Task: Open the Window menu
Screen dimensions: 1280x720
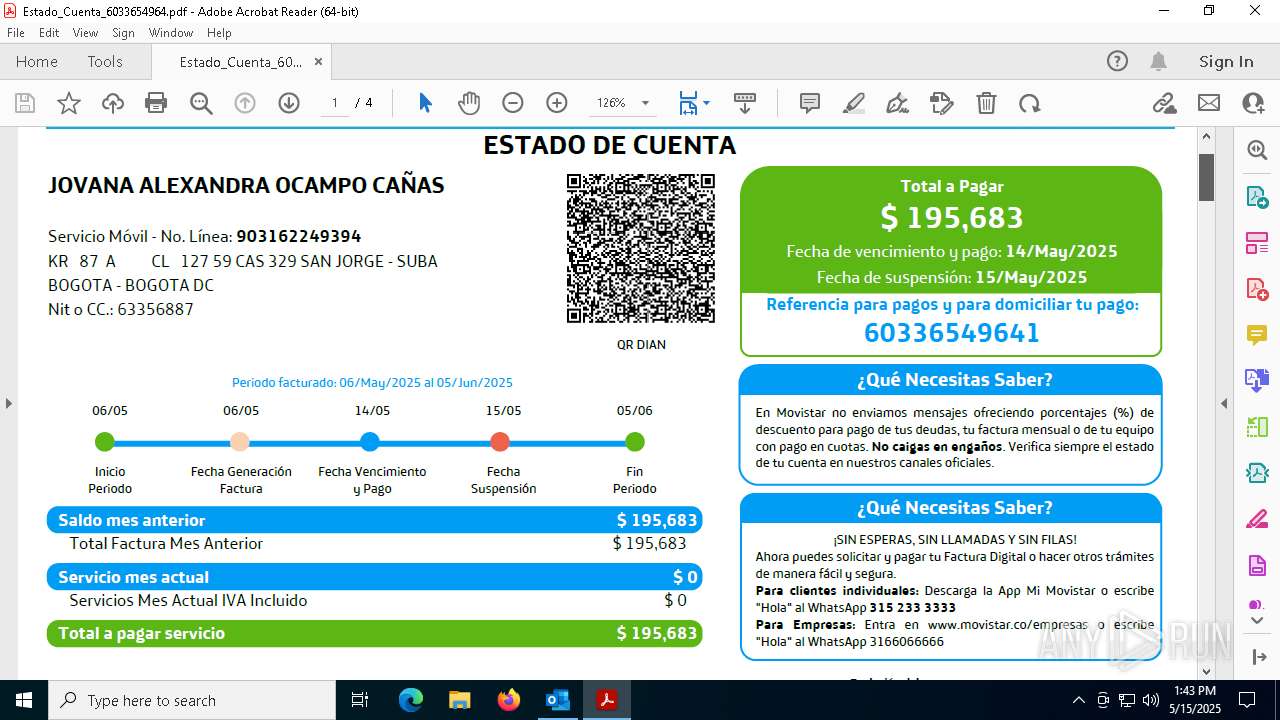Action: tap(171, 33)
